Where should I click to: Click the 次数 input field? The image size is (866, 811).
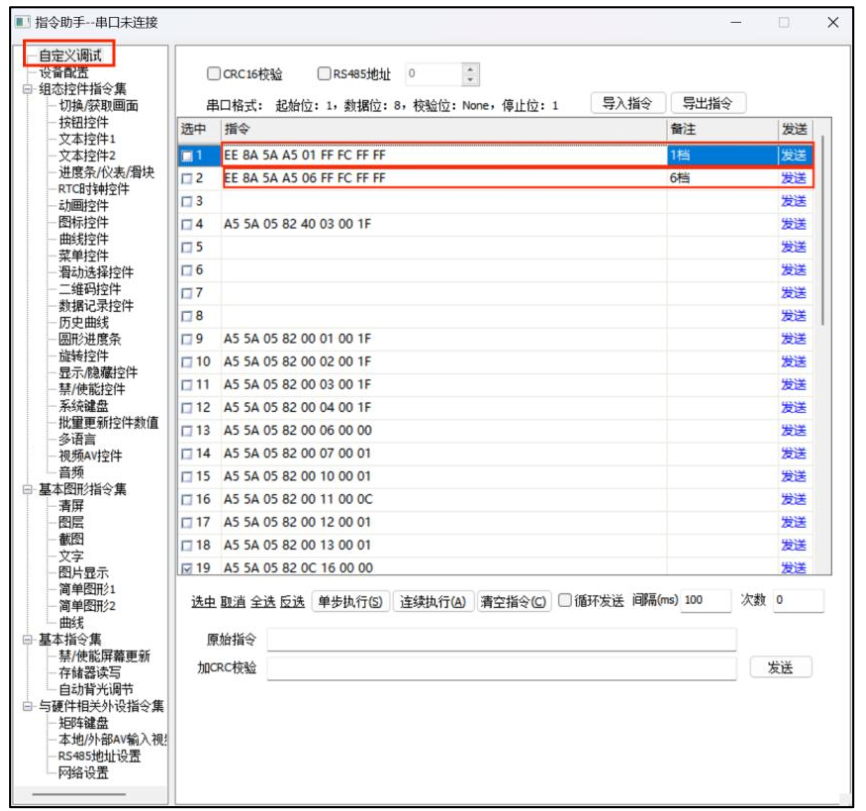coord(798,601)
